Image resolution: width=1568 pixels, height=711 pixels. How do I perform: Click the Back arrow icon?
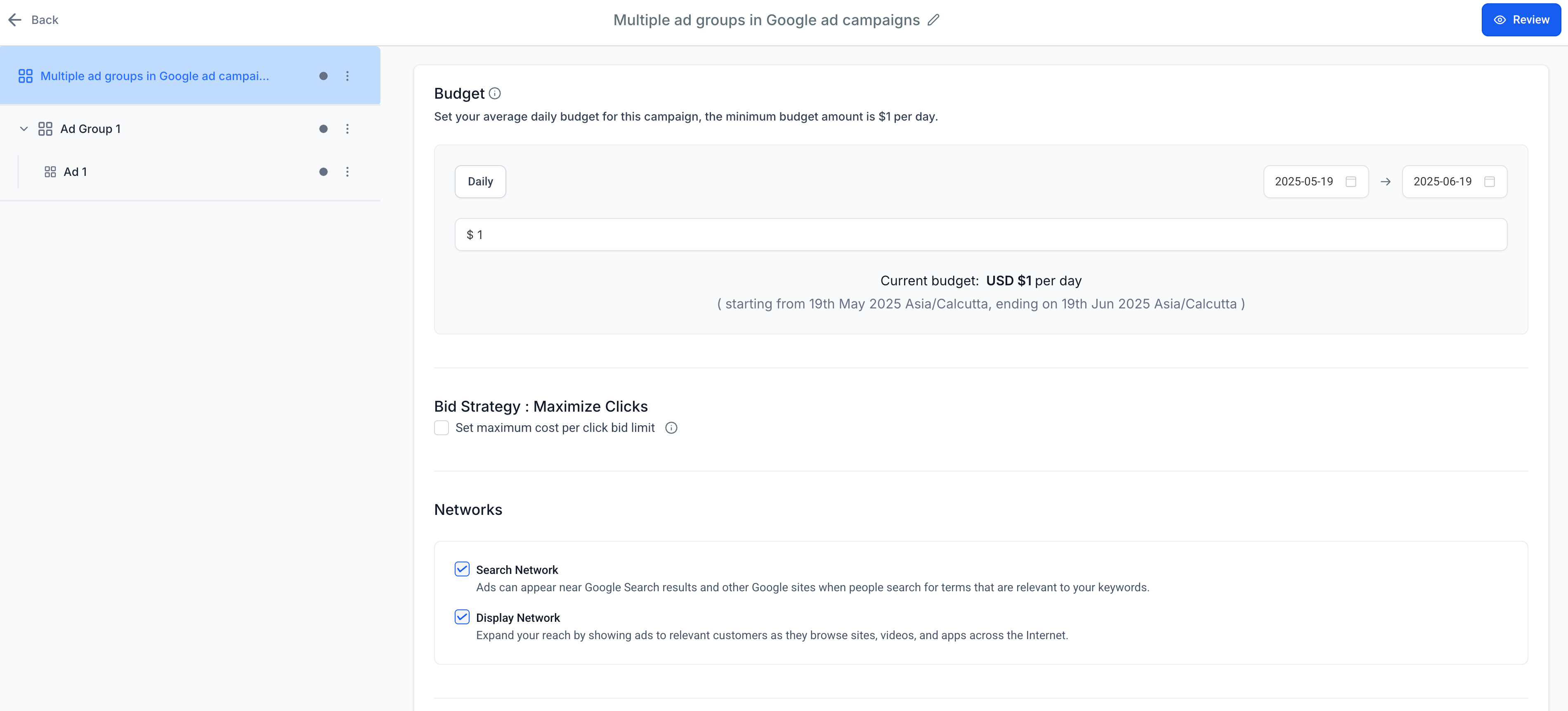tap(15, 20)
